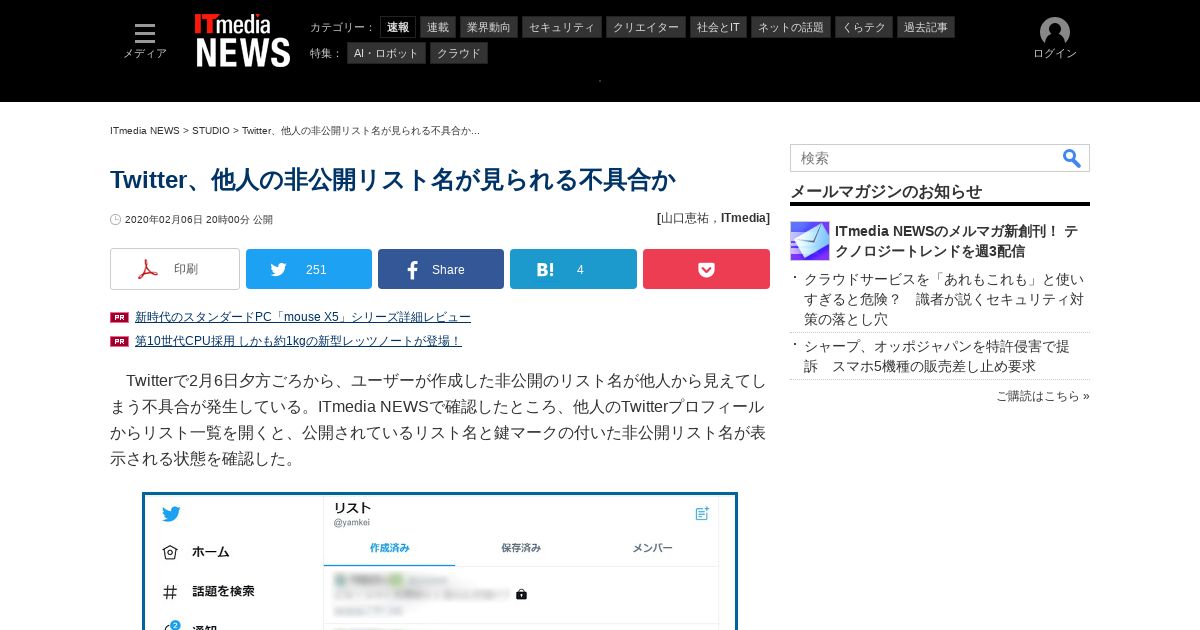Select 速報 category
1200x630 pixels.
tap(398, 27)
